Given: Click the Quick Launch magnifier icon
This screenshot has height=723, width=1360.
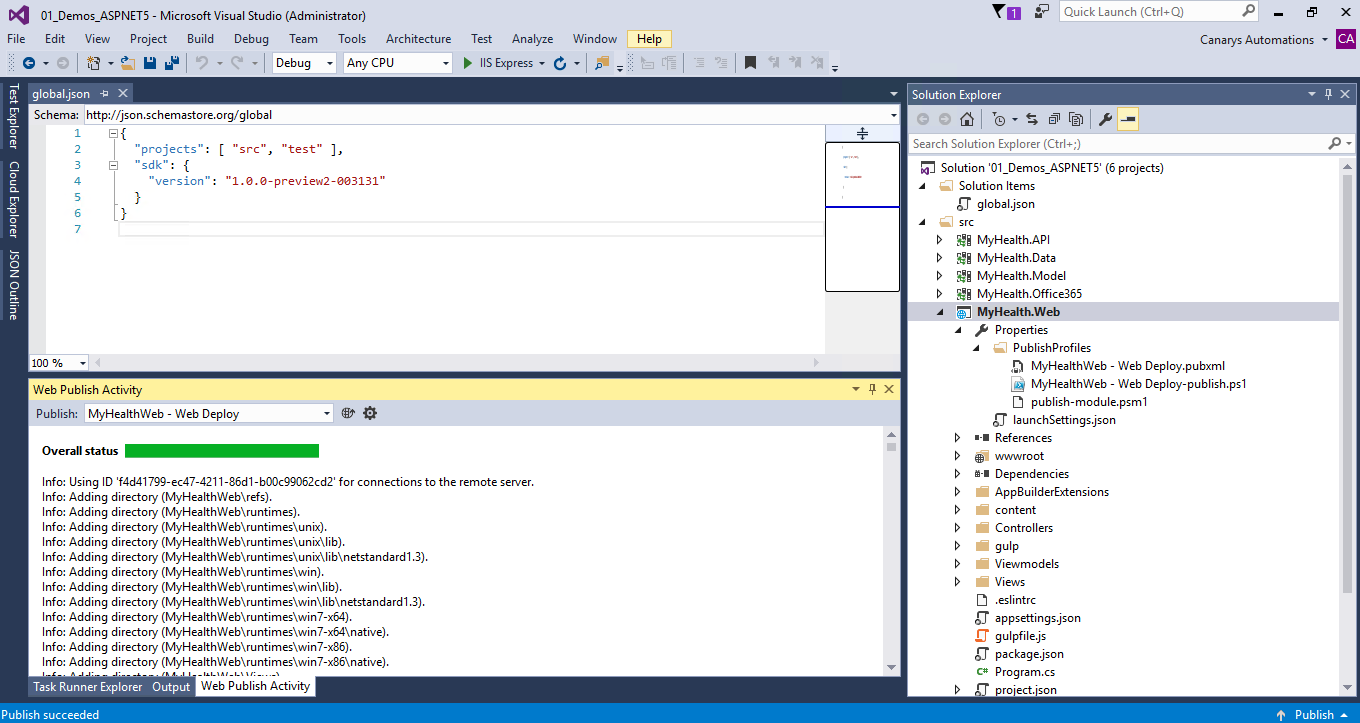Looking at the screenshot, I should tap(1249, 11).
